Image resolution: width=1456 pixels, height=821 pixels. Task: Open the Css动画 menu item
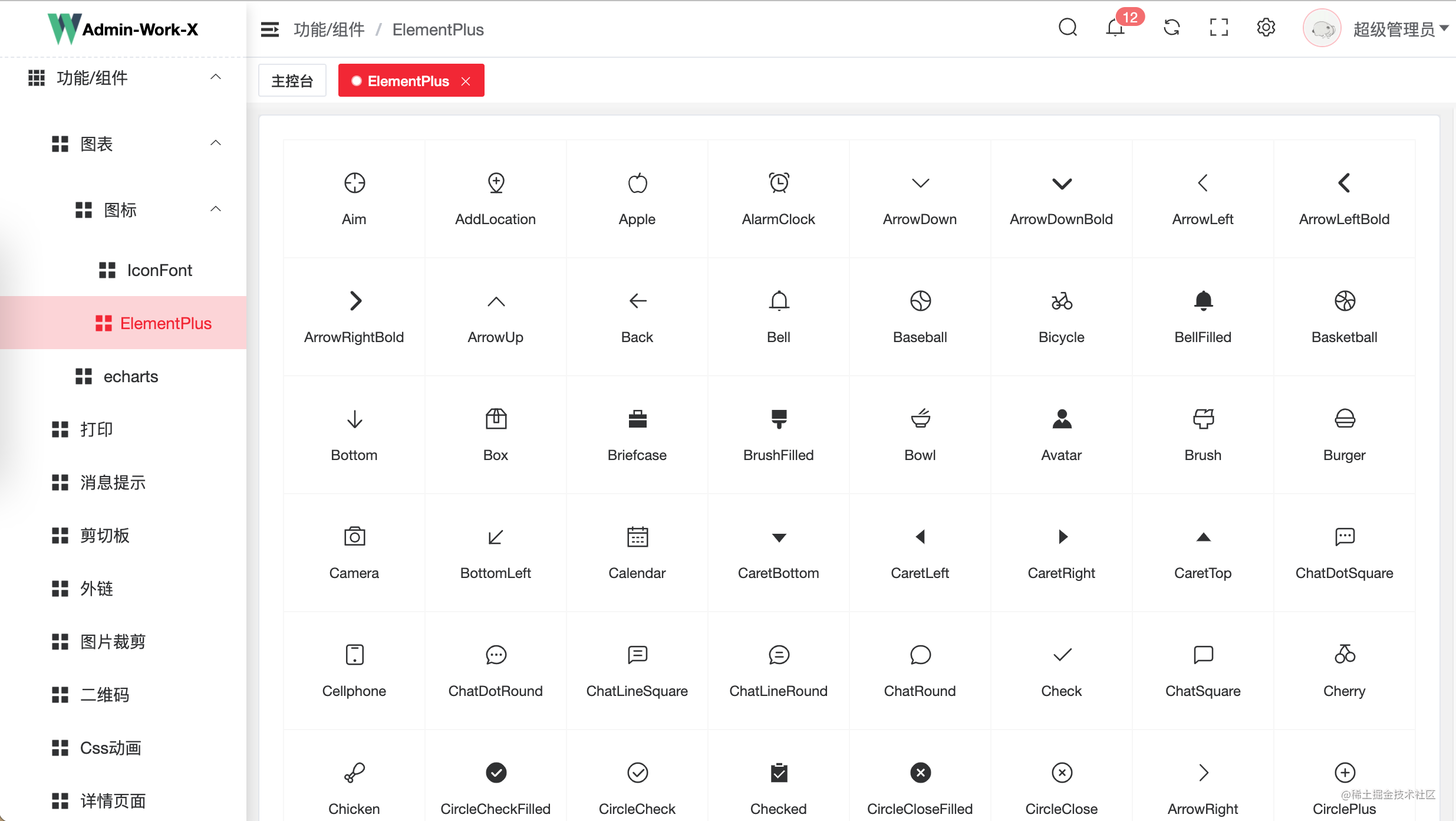pos(123,748)
